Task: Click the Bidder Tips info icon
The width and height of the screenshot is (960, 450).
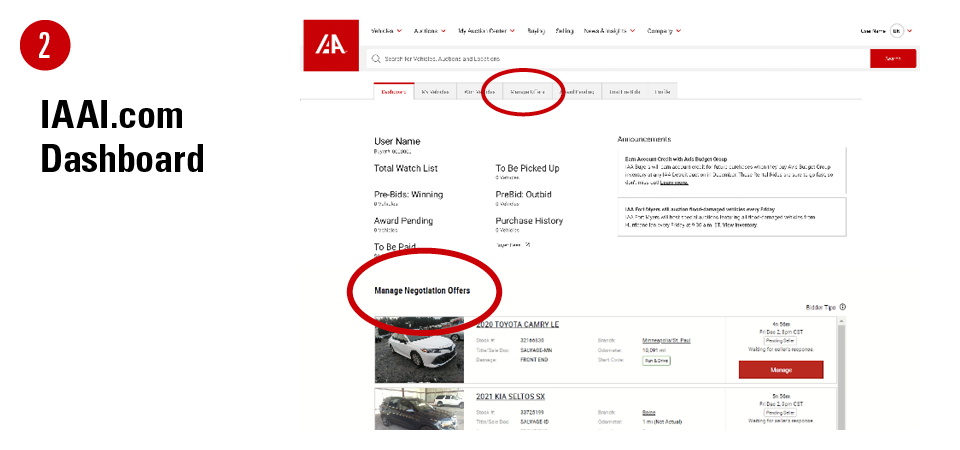Action: click(842, 307)
